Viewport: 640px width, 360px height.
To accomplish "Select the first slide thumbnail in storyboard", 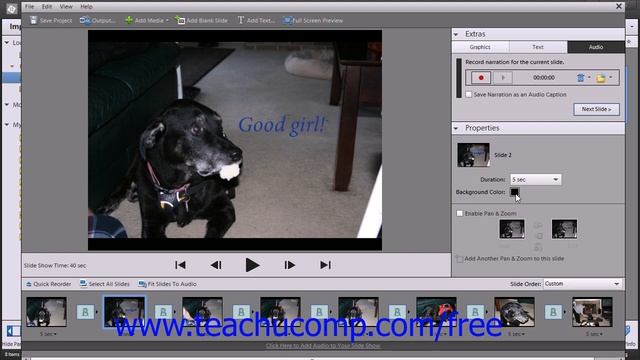I will 47,312.
